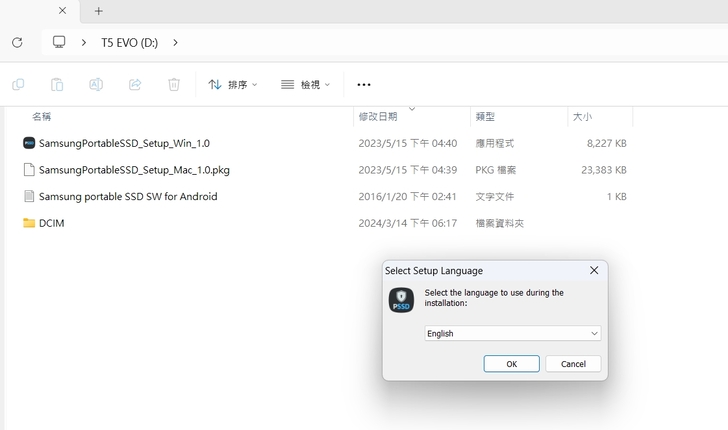Viewport: 728px width, 430px height.
Task: Select SamsungPortableSSD_Setup_Mac_1.0.pkg file
Action: [134, 170]
